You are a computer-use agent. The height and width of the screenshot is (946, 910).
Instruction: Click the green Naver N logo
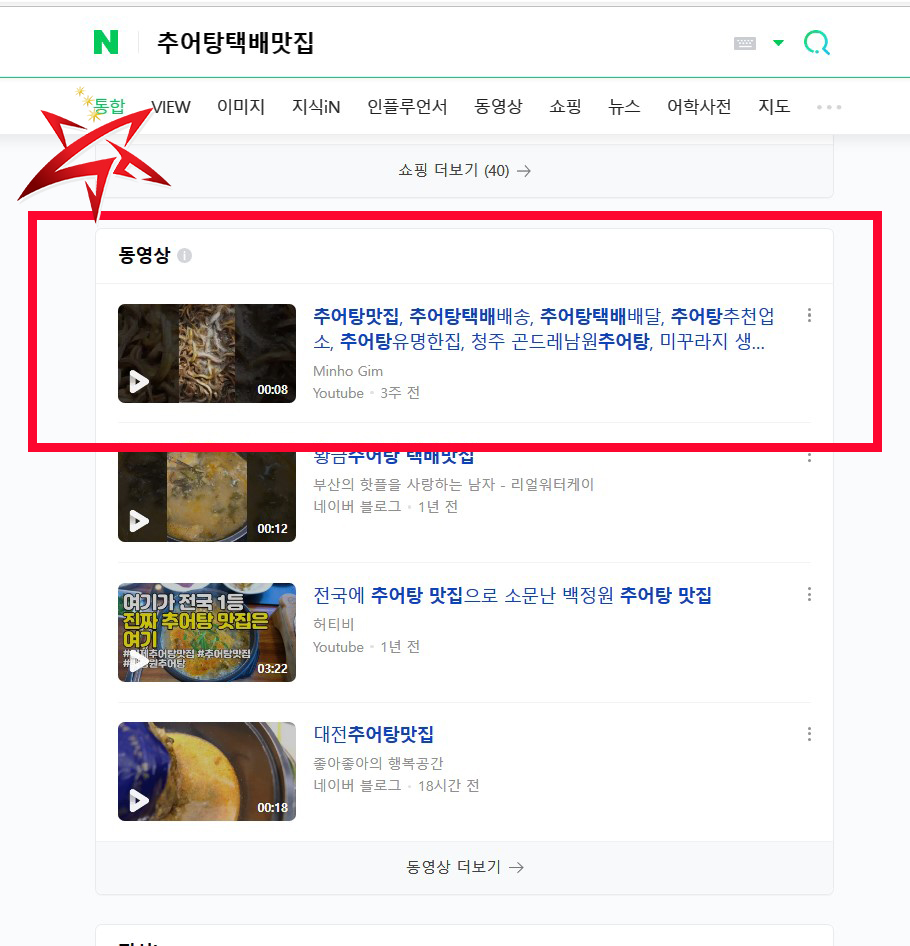[106, 43]
